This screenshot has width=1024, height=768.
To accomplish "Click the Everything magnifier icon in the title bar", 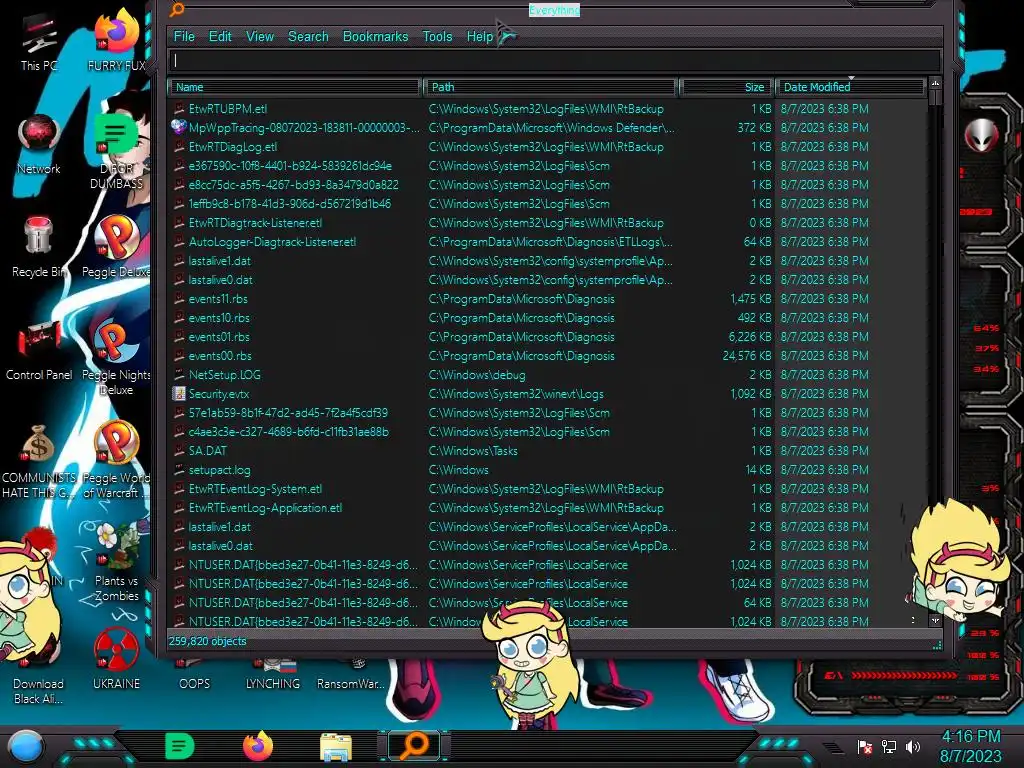I will (x=176, y=9).
